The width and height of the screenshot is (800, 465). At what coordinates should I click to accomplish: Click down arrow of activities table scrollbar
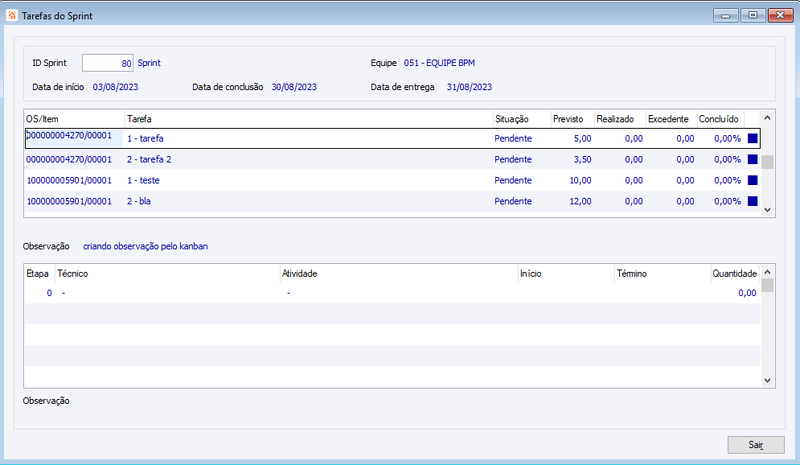[x=767, y=380]
